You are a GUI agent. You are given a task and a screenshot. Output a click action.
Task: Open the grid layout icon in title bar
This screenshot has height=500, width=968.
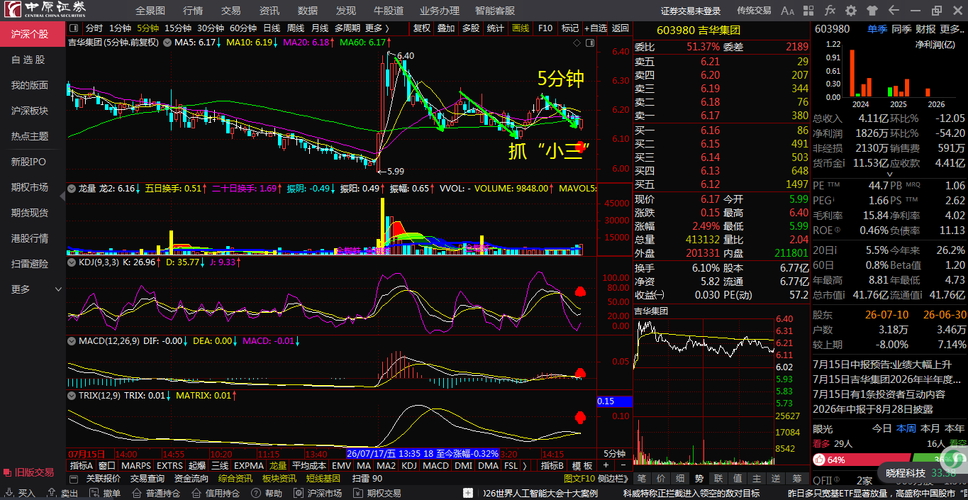pos(810,10)
